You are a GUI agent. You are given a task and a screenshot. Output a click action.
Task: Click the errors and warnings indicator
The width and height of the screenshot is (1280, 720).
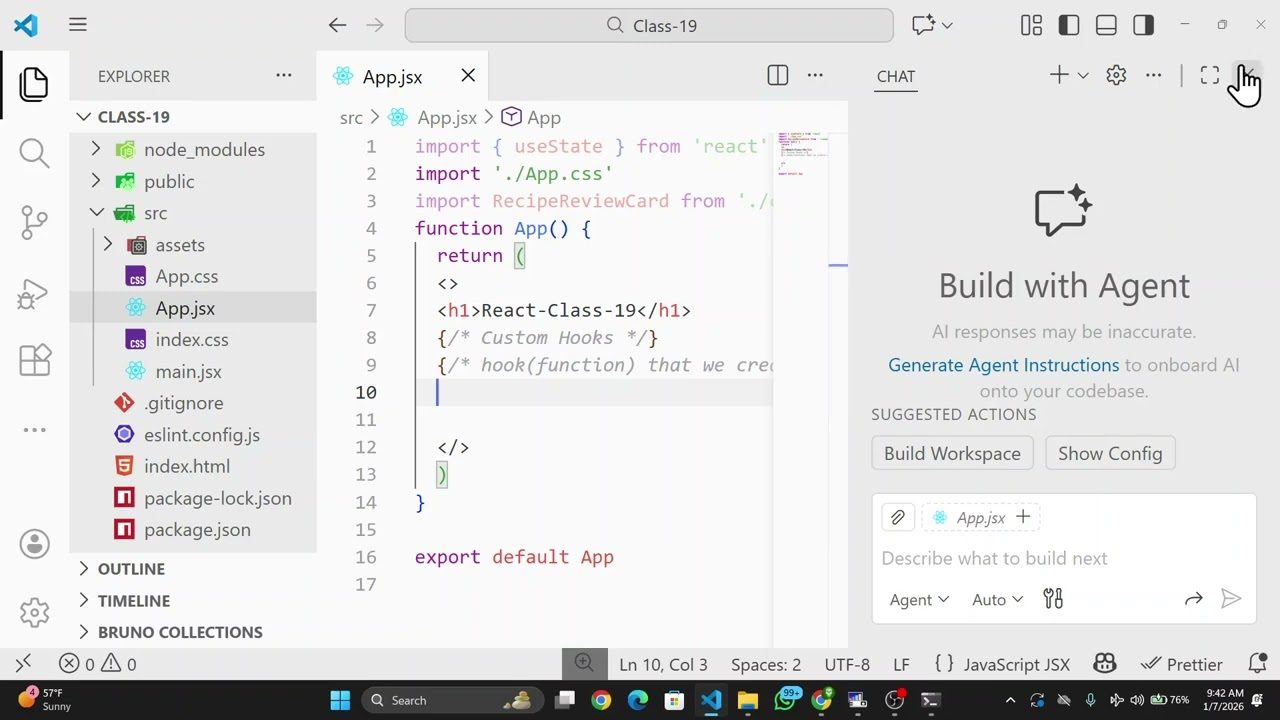click(x=97, y=664)
